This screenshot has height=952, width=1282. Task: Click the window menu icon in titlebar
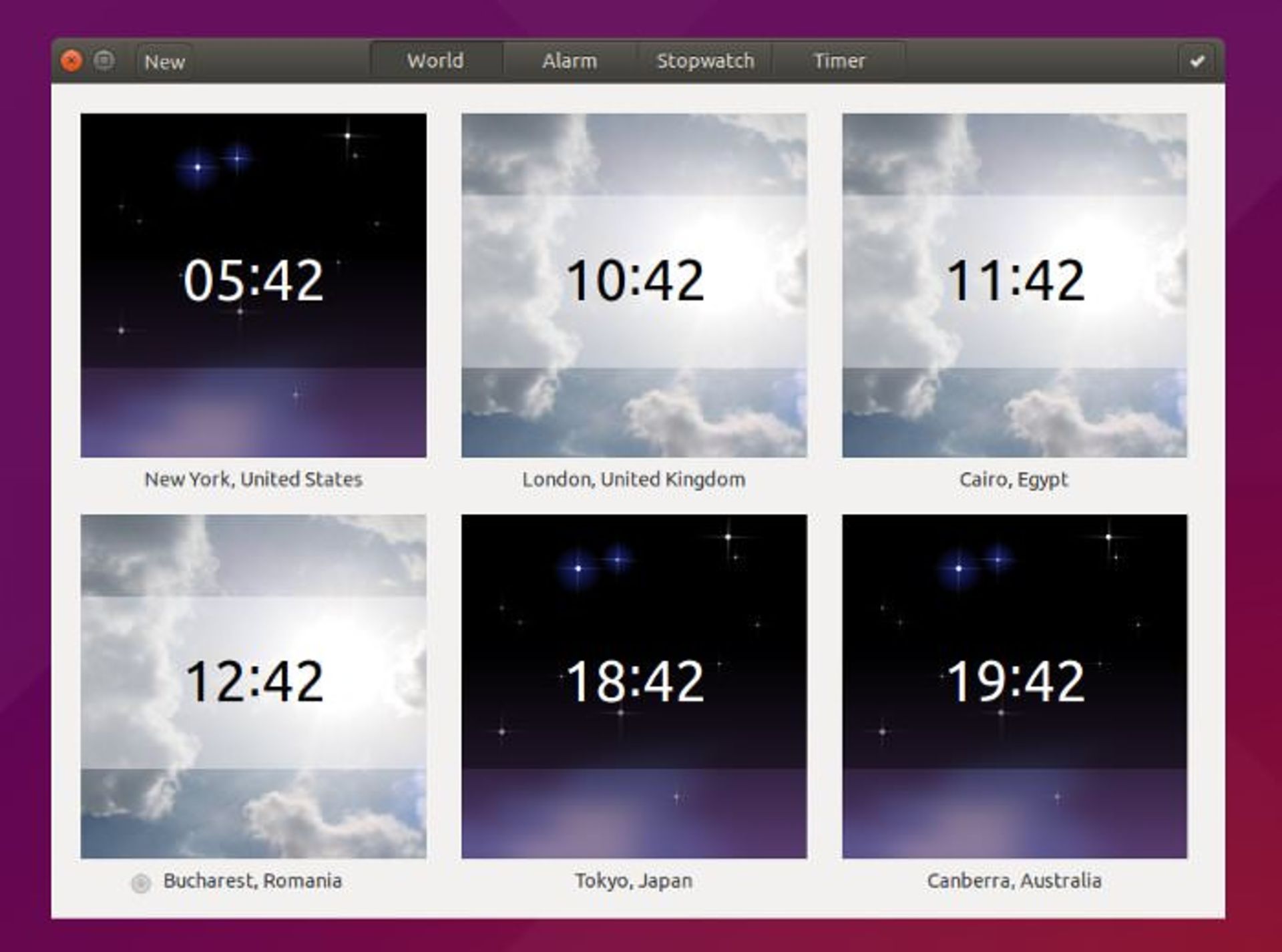pyautogui.click(x=103, y=61)
